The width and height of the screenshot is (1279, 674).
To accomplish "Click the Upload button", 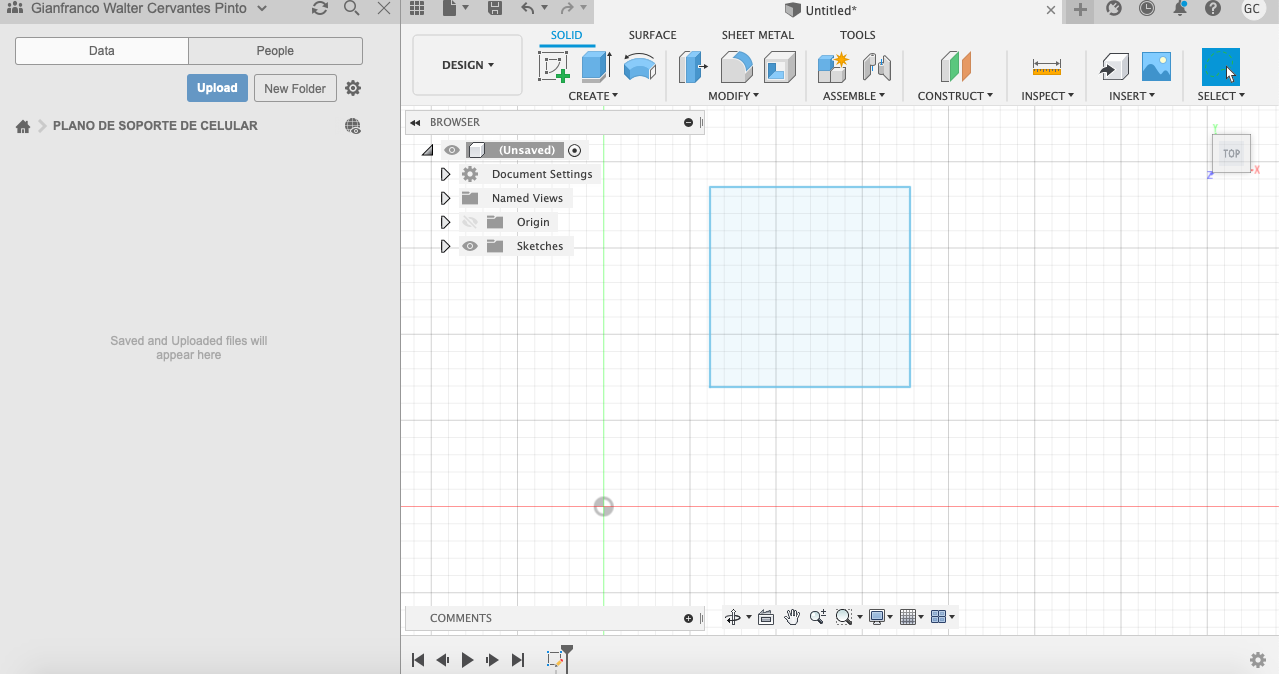I will pos(217,88).
